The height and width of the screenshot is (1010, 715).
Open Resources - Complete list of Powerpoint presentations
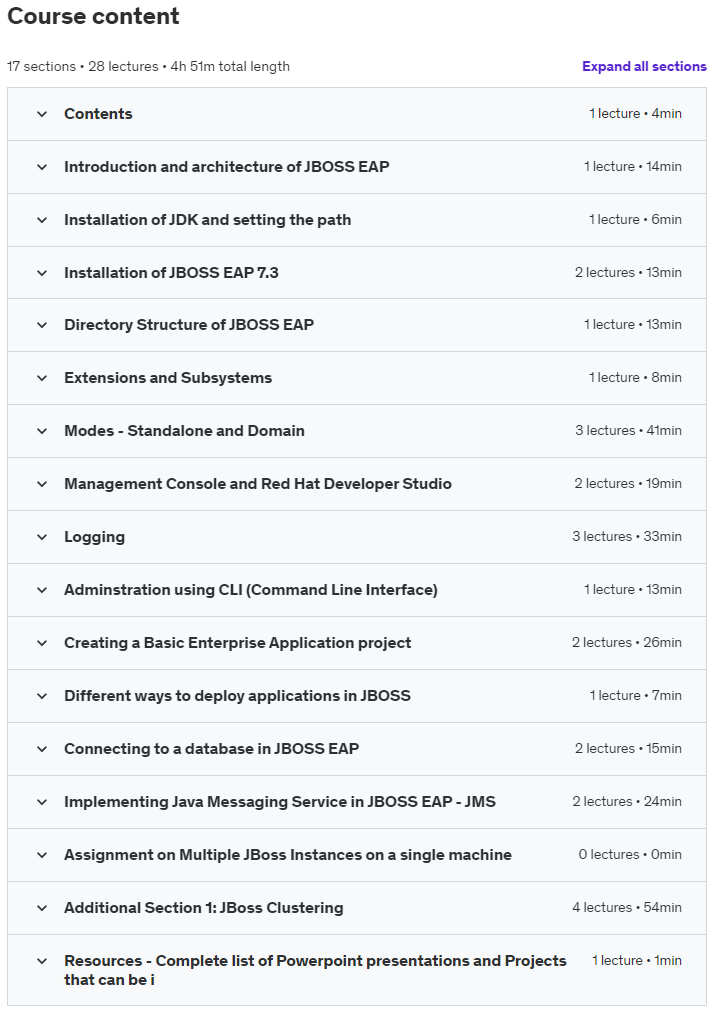(315, 970)
